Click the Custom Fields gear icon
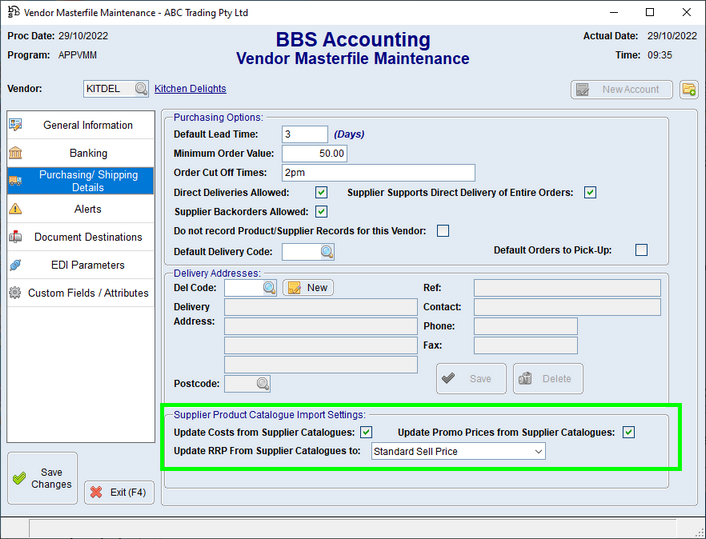 pyautogui.click(x=16, y=293)
